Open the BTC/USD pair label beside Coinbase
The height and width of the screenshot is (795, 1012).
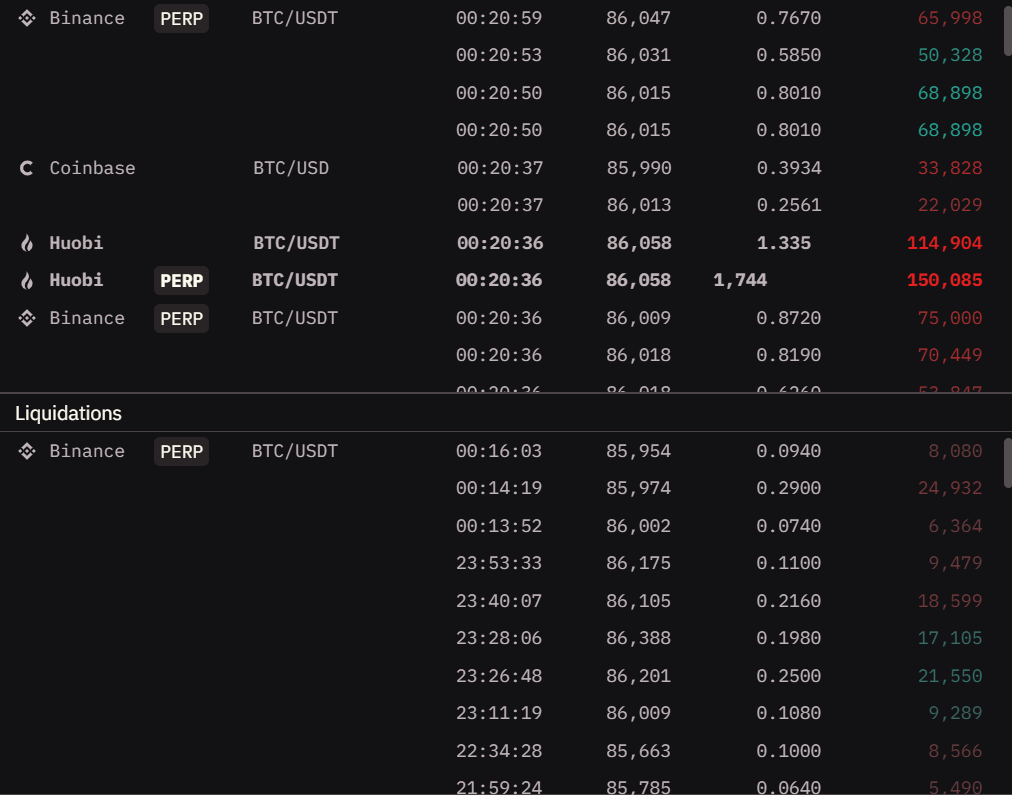tap(290, 168)
